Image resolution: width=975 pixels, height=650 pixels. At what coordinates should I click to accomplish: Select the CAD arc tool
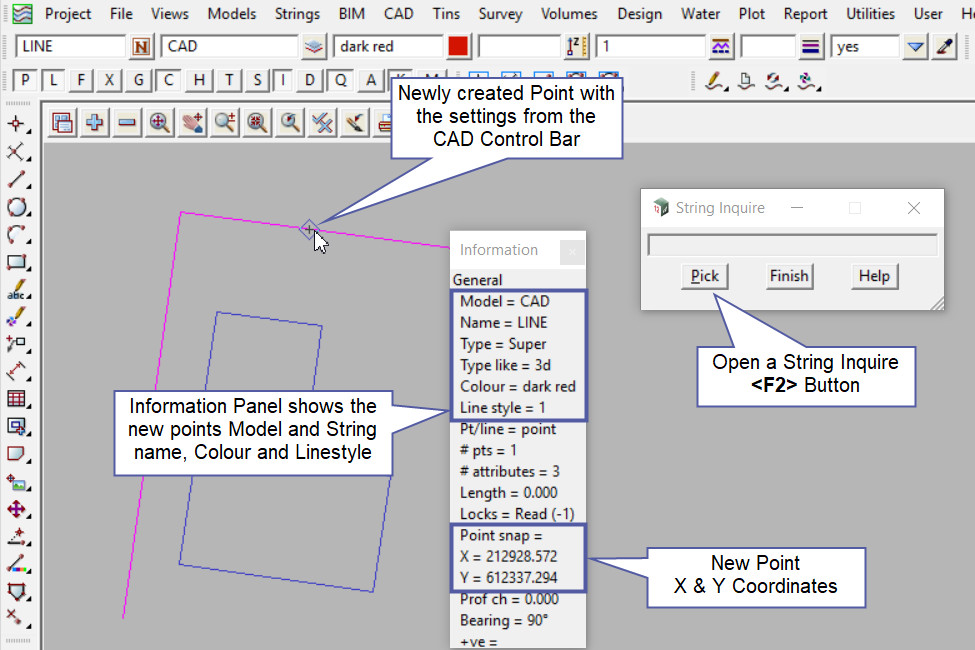coord(16,236)
